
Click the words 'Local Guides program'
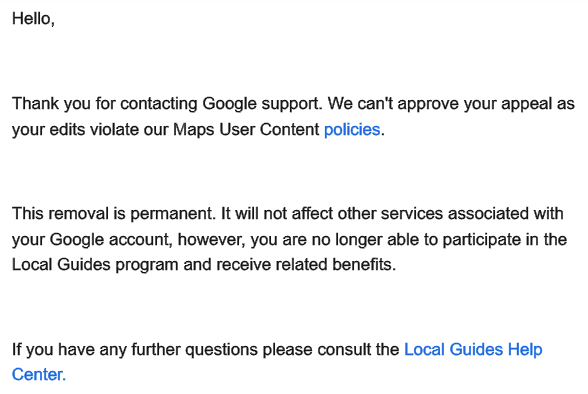pyautogui.click(x=95, y=265)
